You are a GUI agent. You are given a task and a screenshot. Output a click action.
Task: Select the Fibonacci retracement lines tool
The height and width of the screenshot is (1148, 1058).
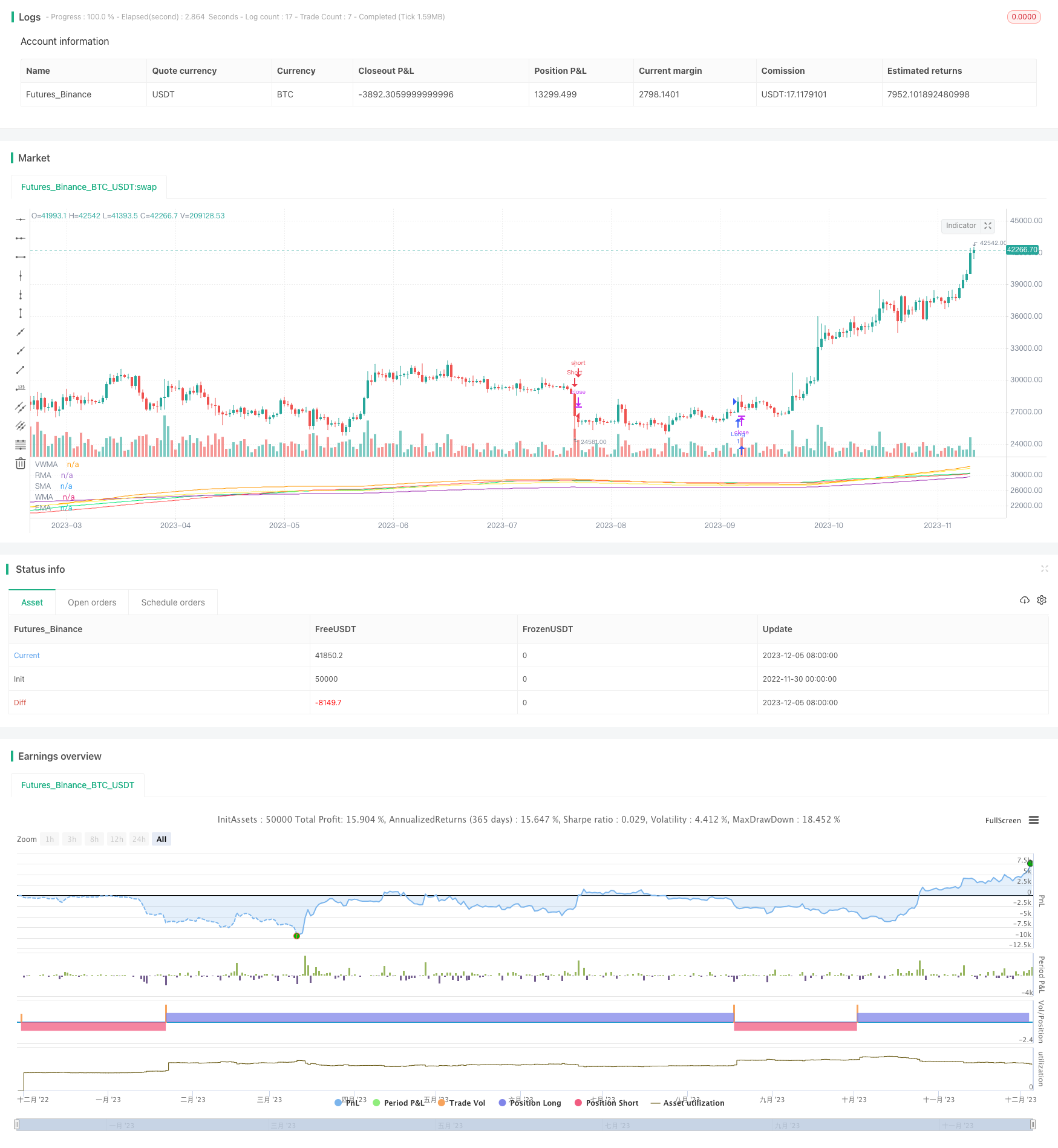click(x=21, y=445)
